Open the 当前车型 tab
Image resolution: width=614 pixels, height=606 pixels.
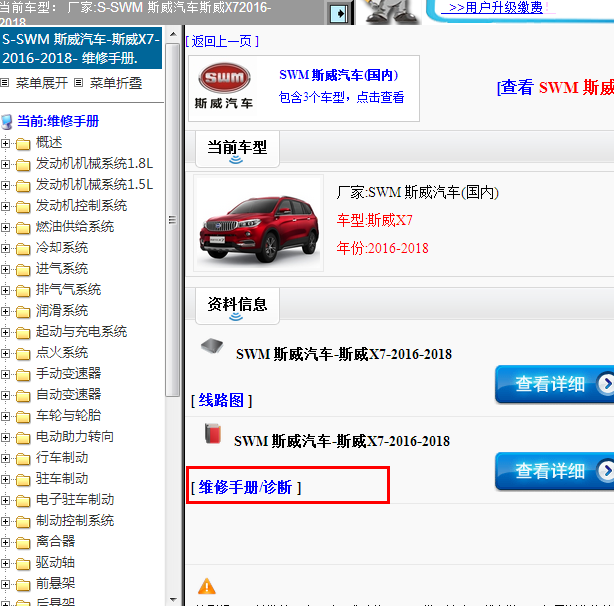click(237, 149)
